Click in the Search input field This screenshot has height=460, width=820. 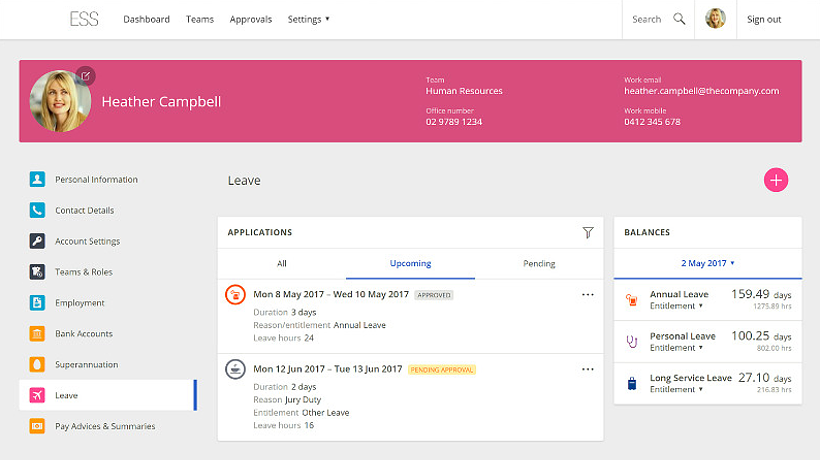click(646, 19)
